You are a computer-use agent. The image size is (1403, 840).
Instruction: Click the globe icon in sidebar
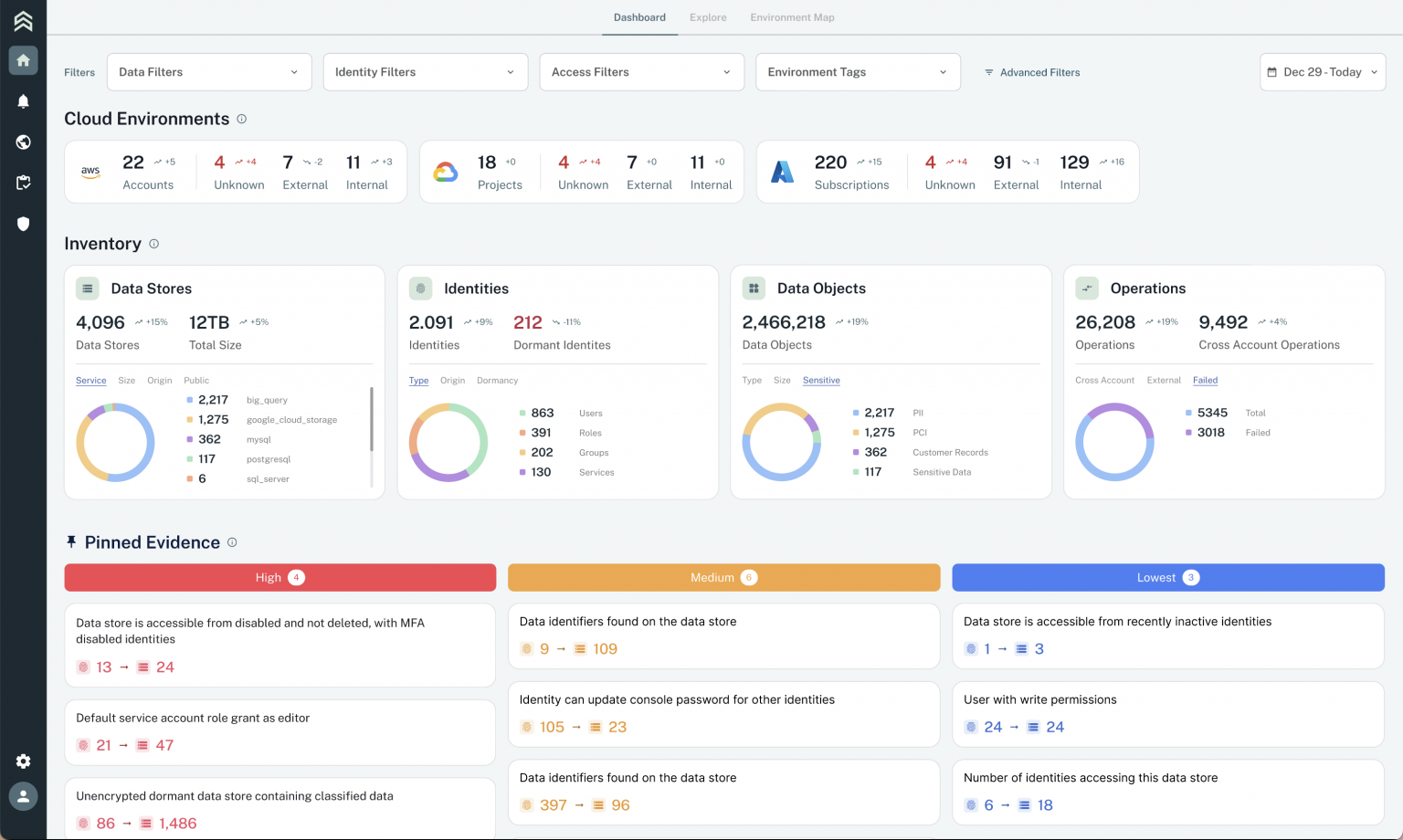coord(23,142)
